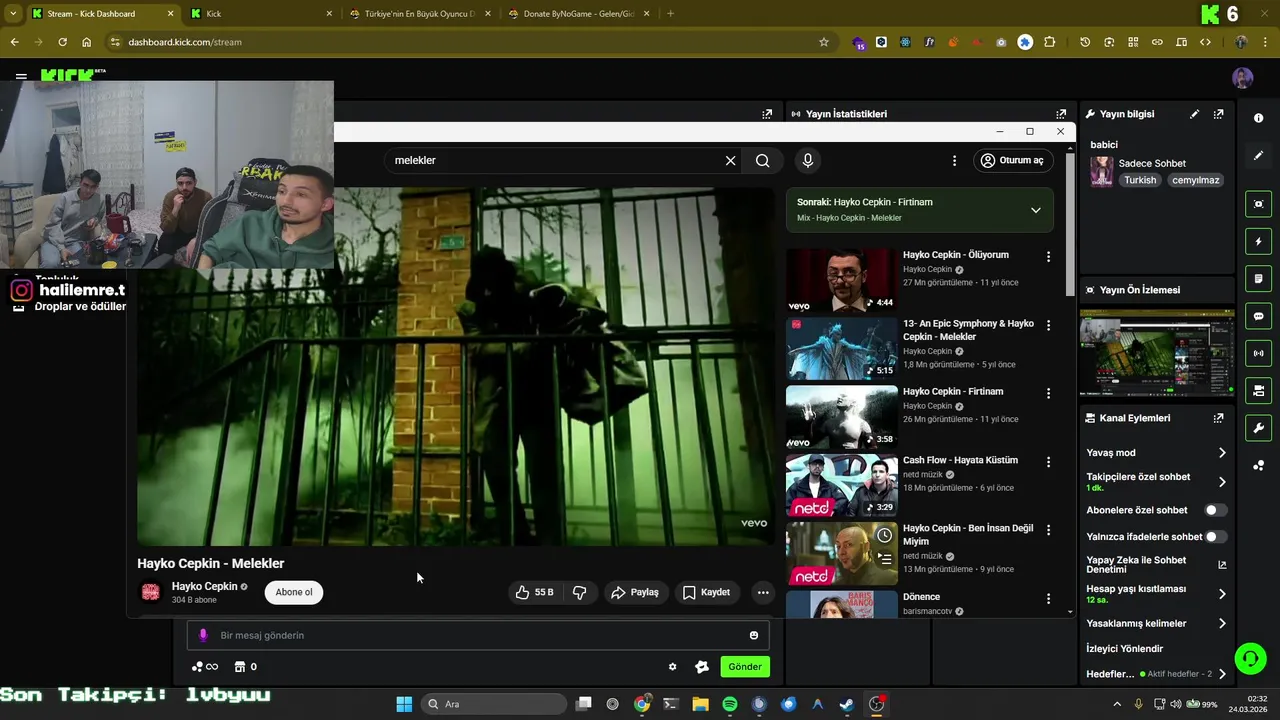Start voice search with the microphone icon

click(x=808, y=160)
